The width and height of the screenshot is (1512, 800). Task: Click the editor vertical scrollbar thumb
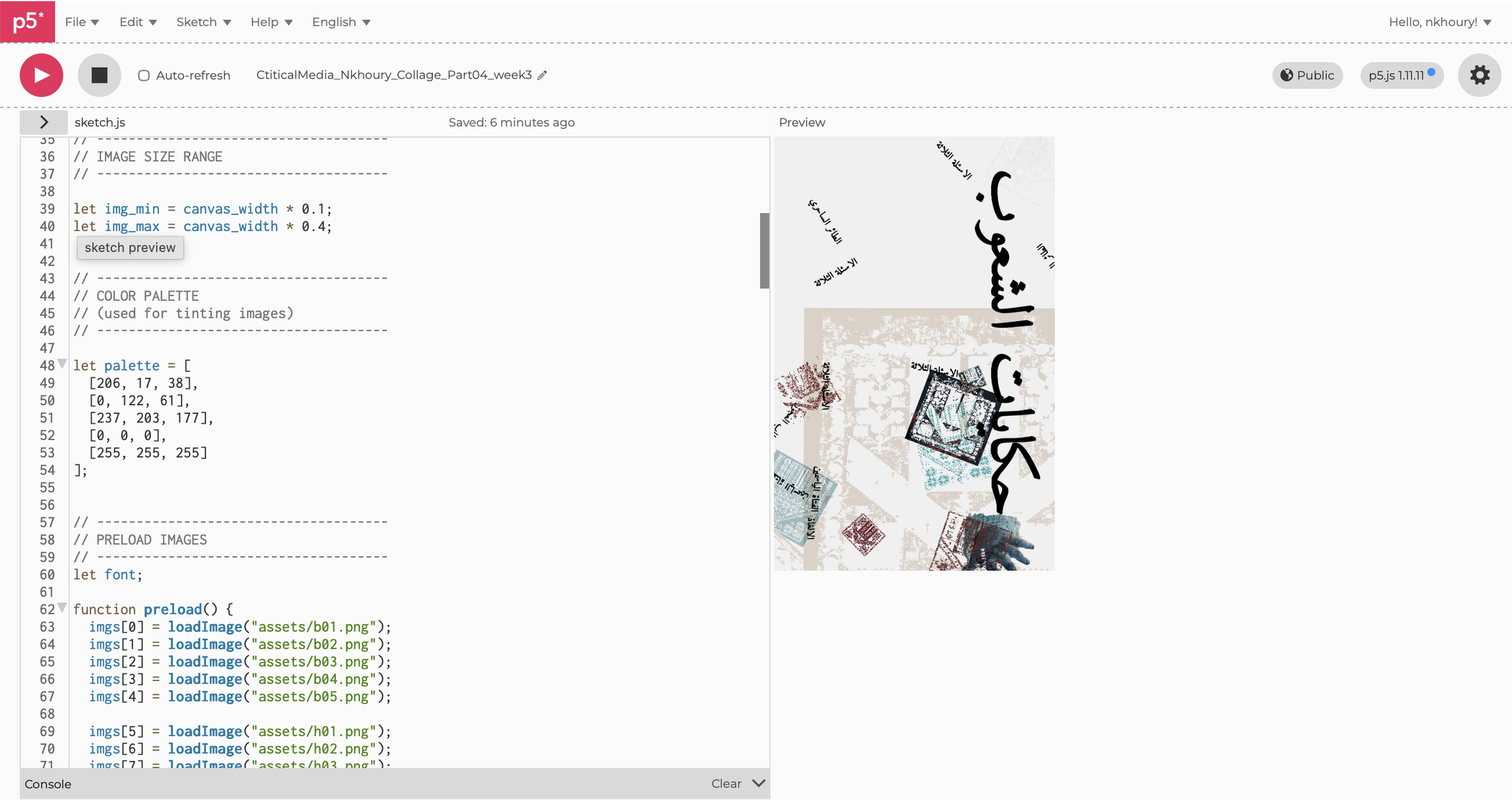tap(764, 251)
